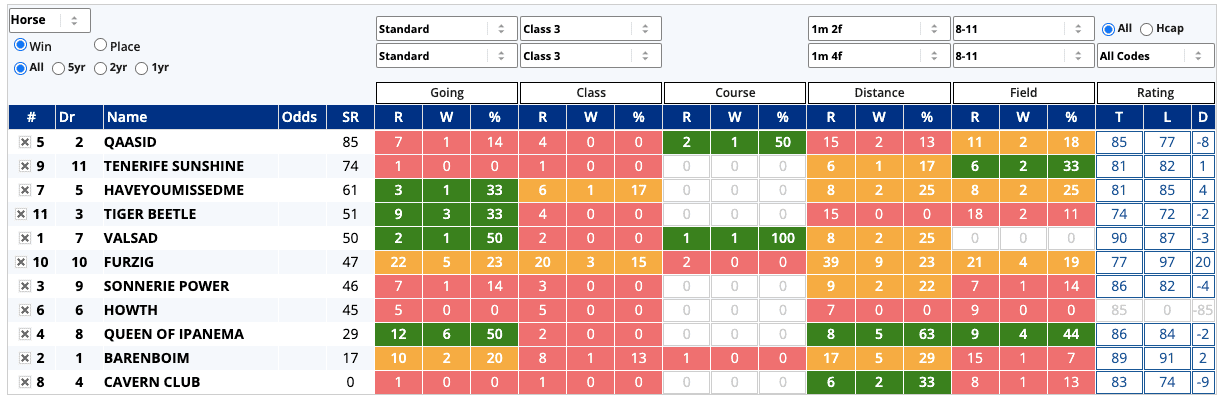Image resolution: width=1222 pixels, height=400 pixels.
Task: Choose the 5yr time range option
Action: pyautogui.click(x=59, y=68)
